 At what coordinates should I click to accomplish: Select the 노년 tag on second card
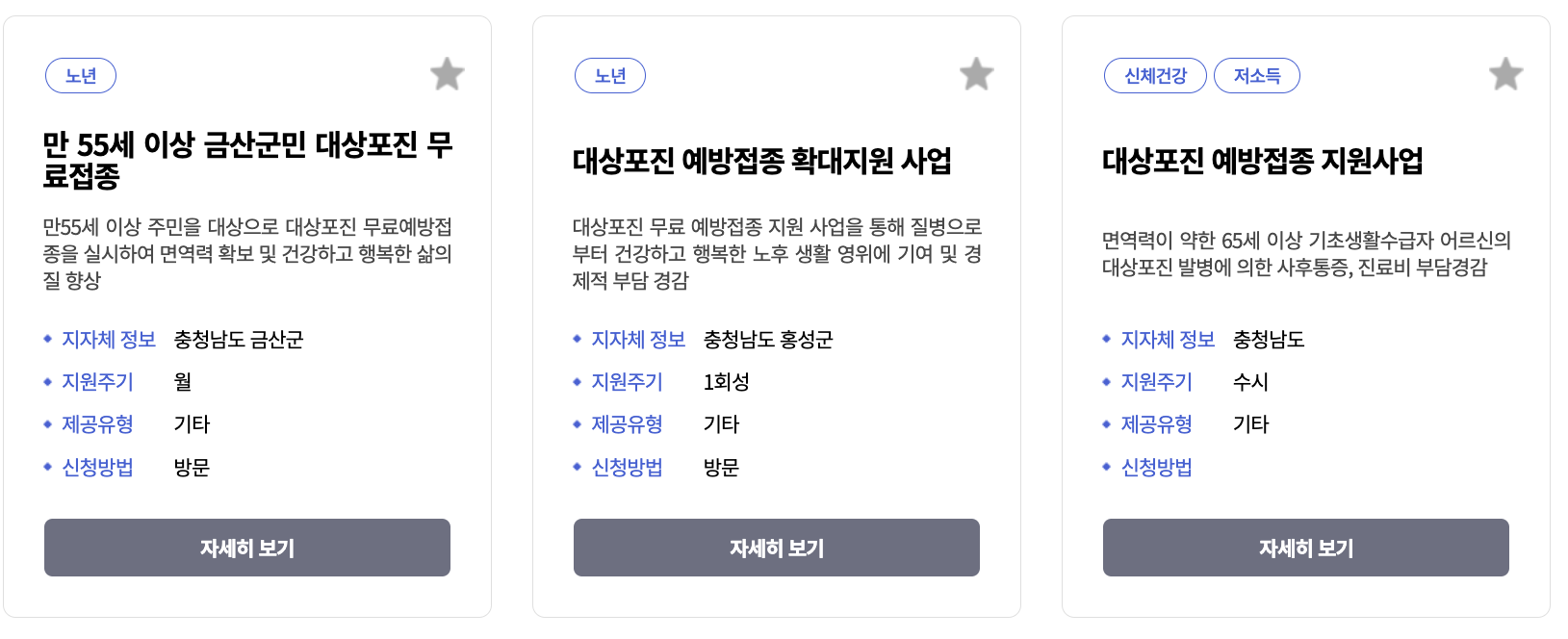[610, 75]
